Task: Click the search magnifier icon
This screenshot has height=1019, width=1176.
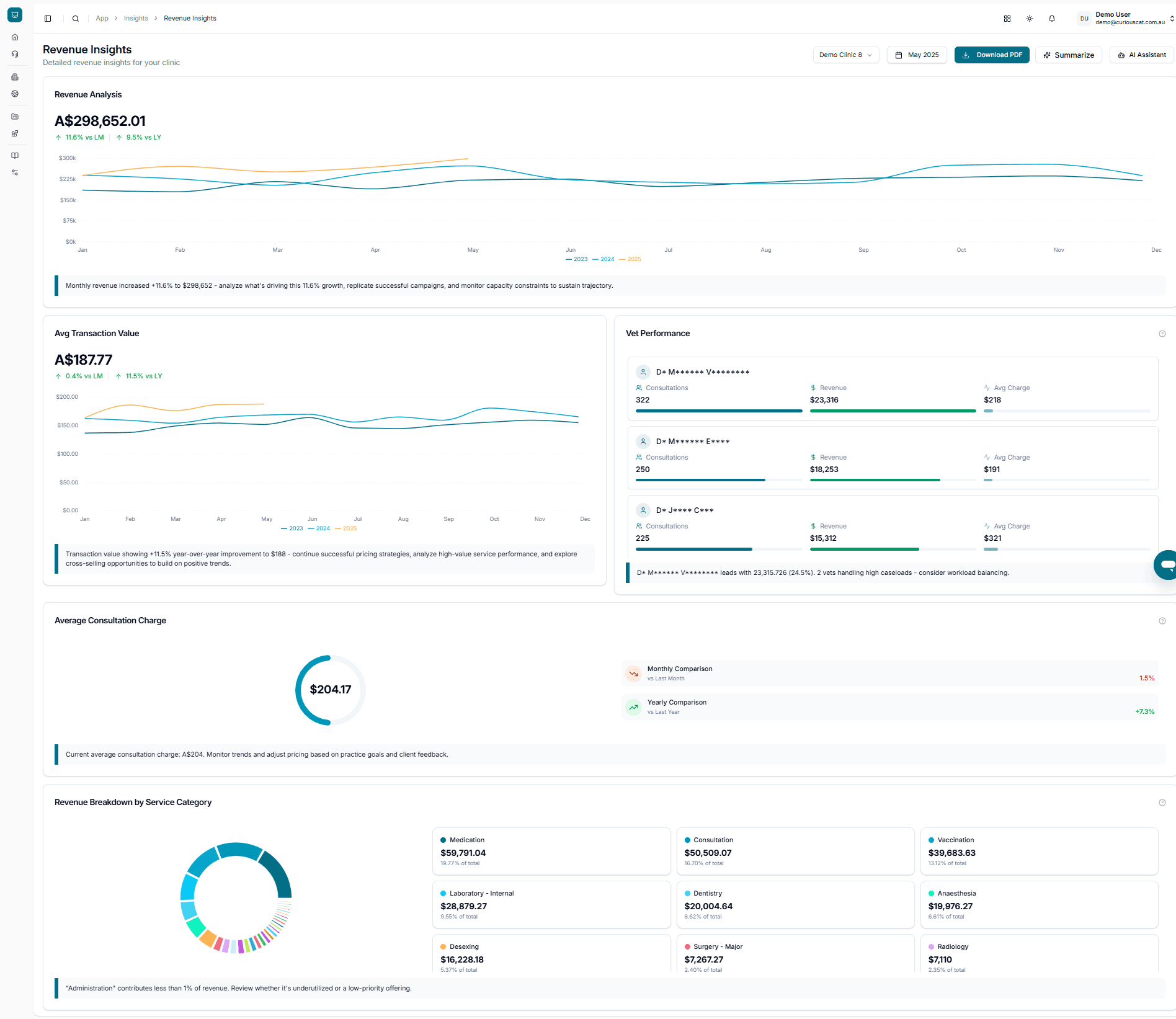Action: [x=76, y=19]
